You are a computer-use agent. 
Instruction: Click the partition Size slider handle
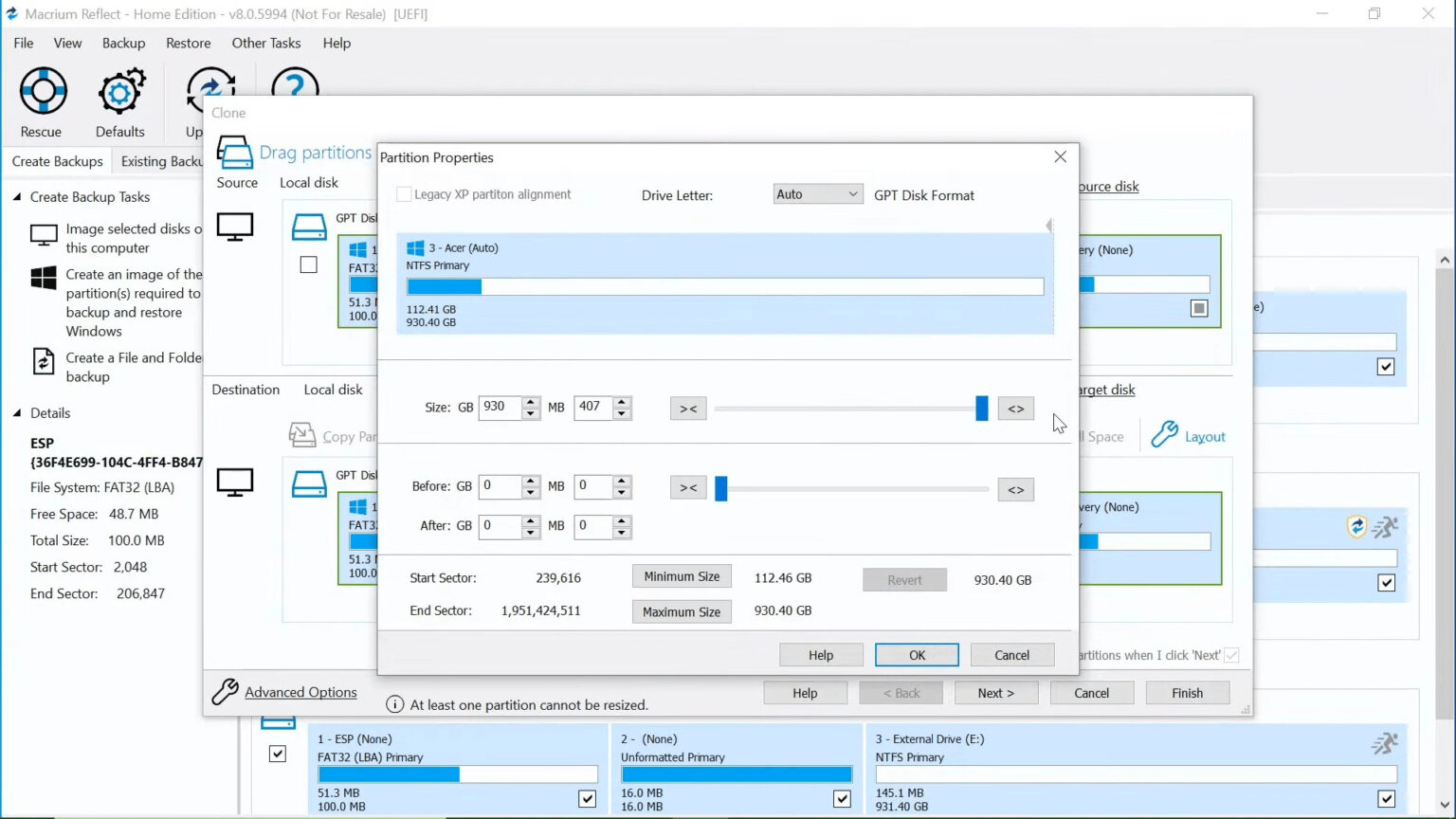coord(981,409)
